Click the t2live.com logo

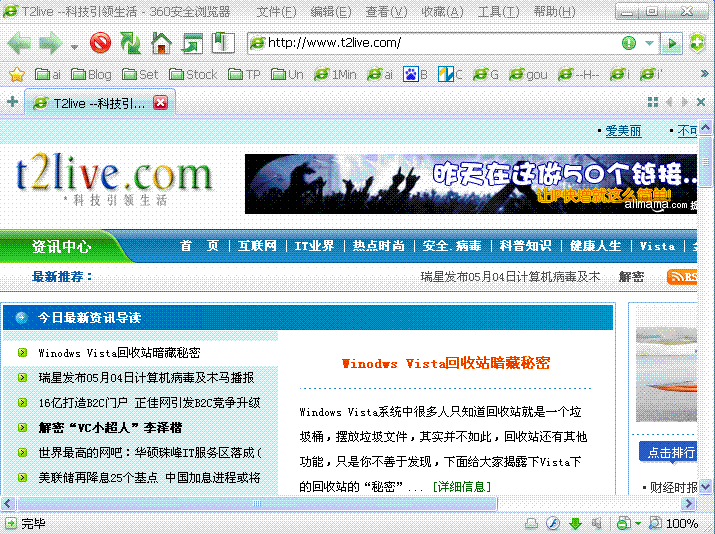coord(114,178)
